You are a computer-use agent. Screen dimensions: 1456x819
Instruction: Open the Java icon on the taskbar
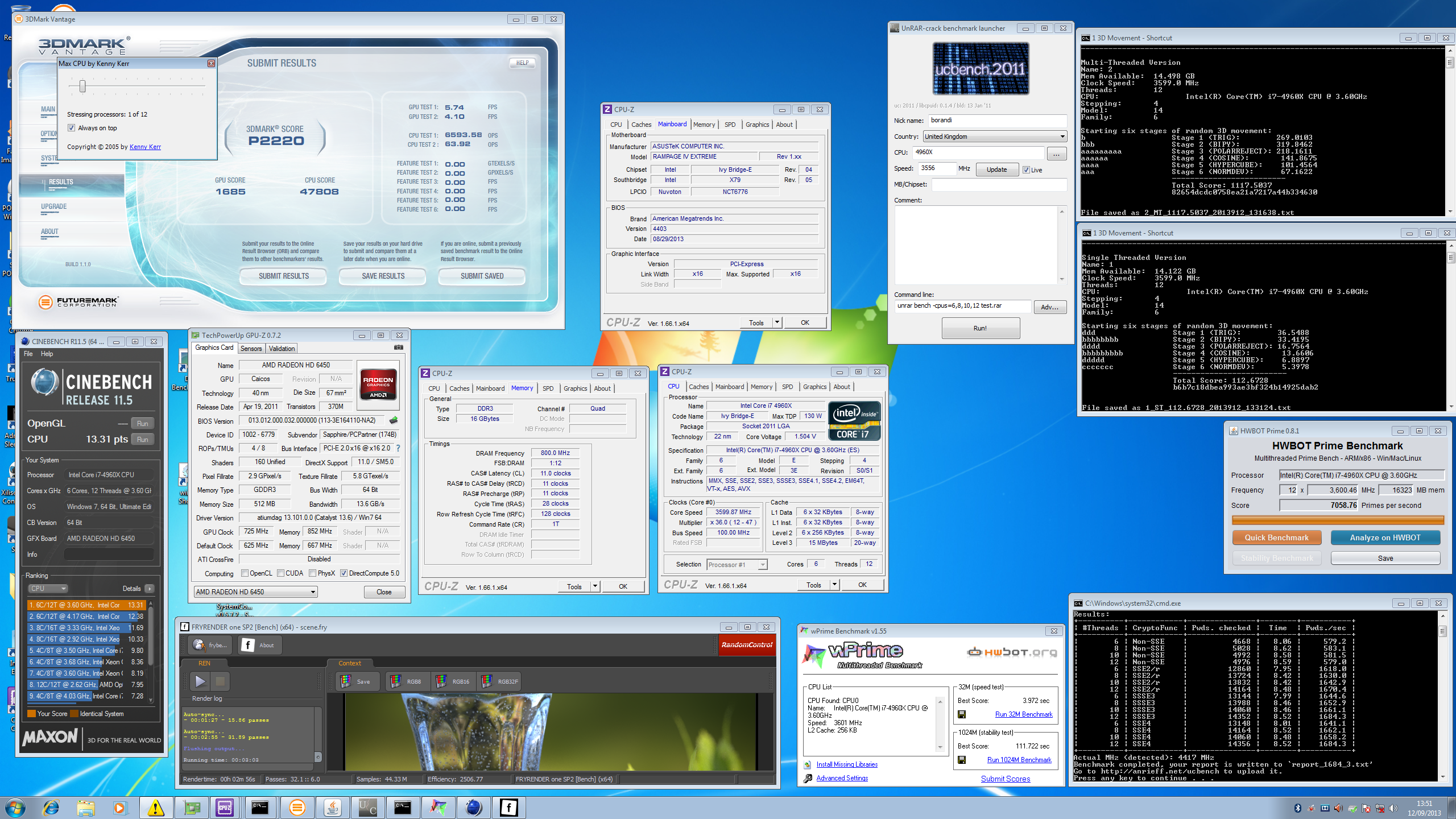(x=333, y=807)
